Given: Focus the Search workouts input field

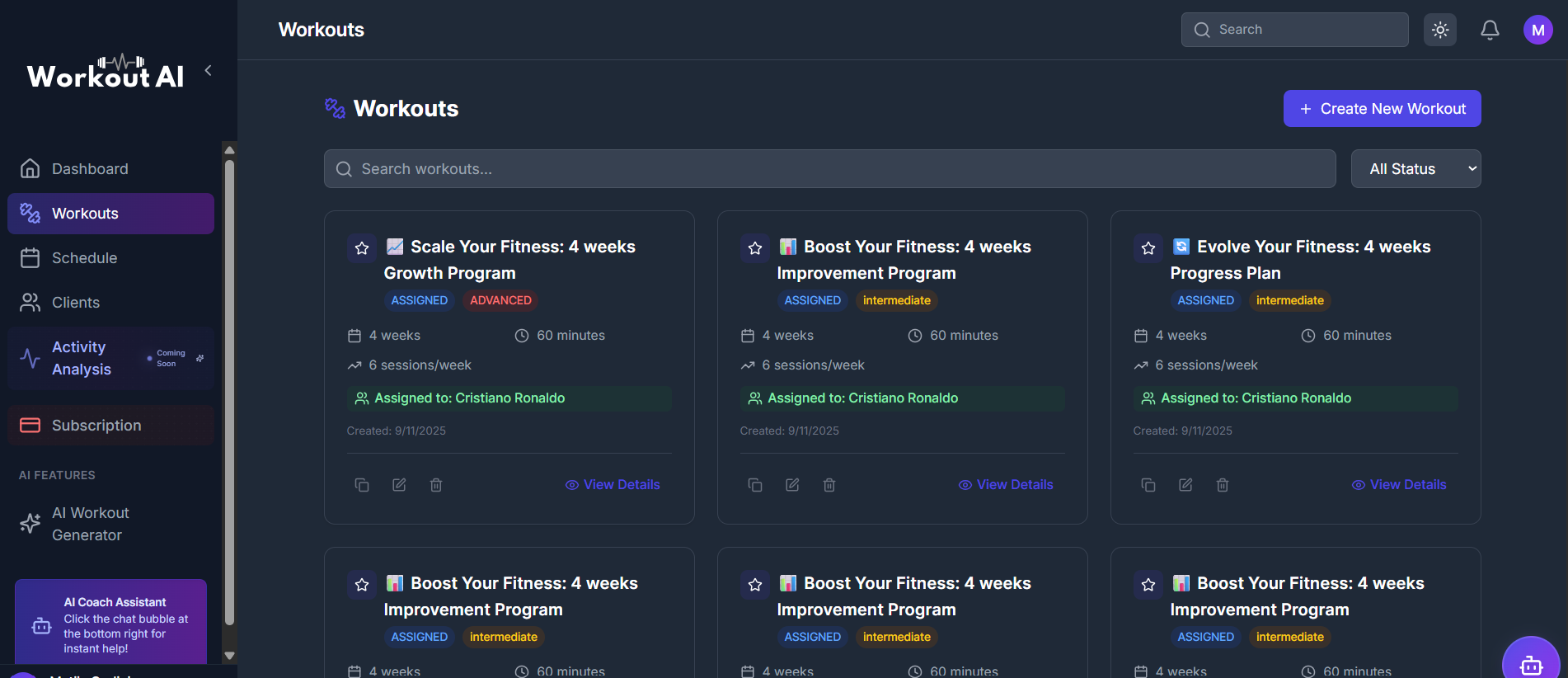Looking at the screenshot, I should pos(829,169).
